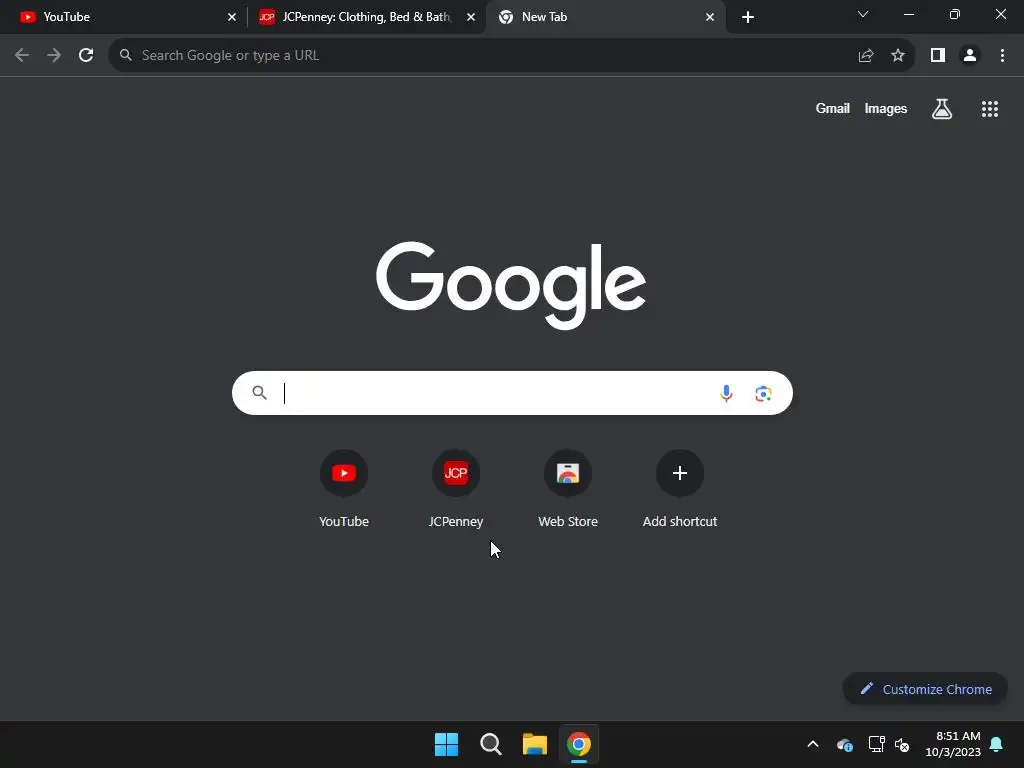Reload the current page
This screenshot has width=1024, height=768.
point(86,56)
